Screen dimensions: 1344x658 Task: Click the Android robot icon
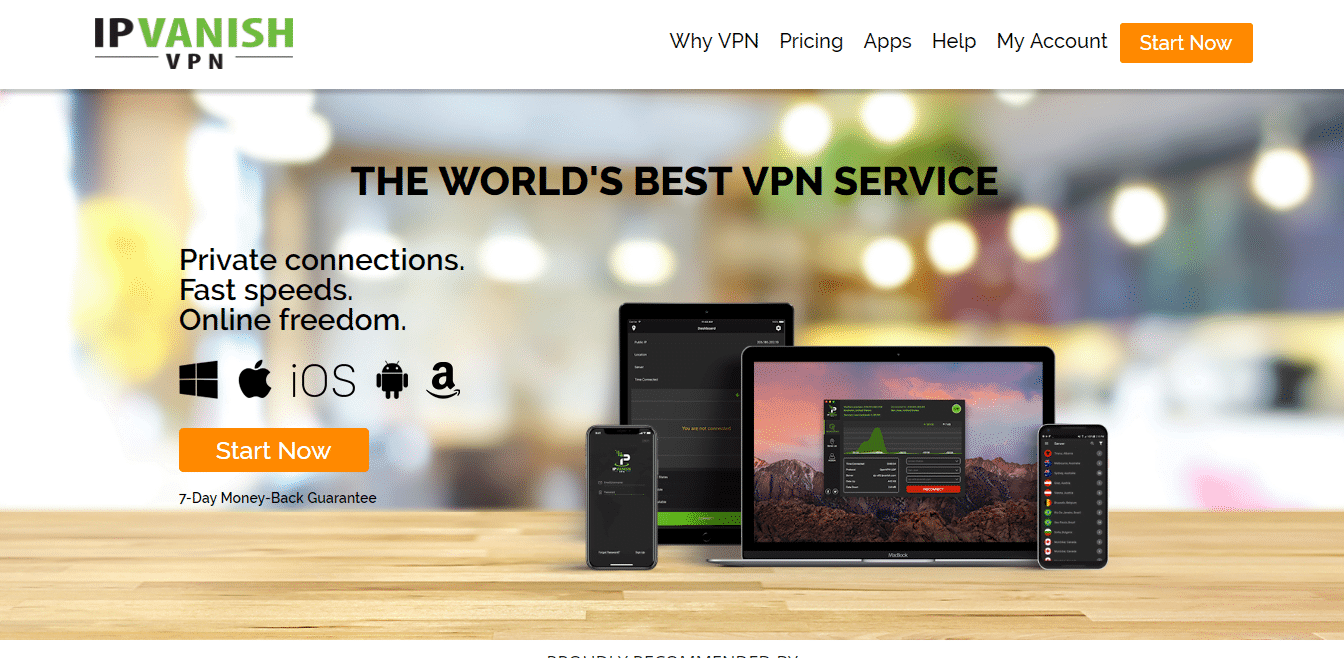pyautogui.click(x=392, y=381)
